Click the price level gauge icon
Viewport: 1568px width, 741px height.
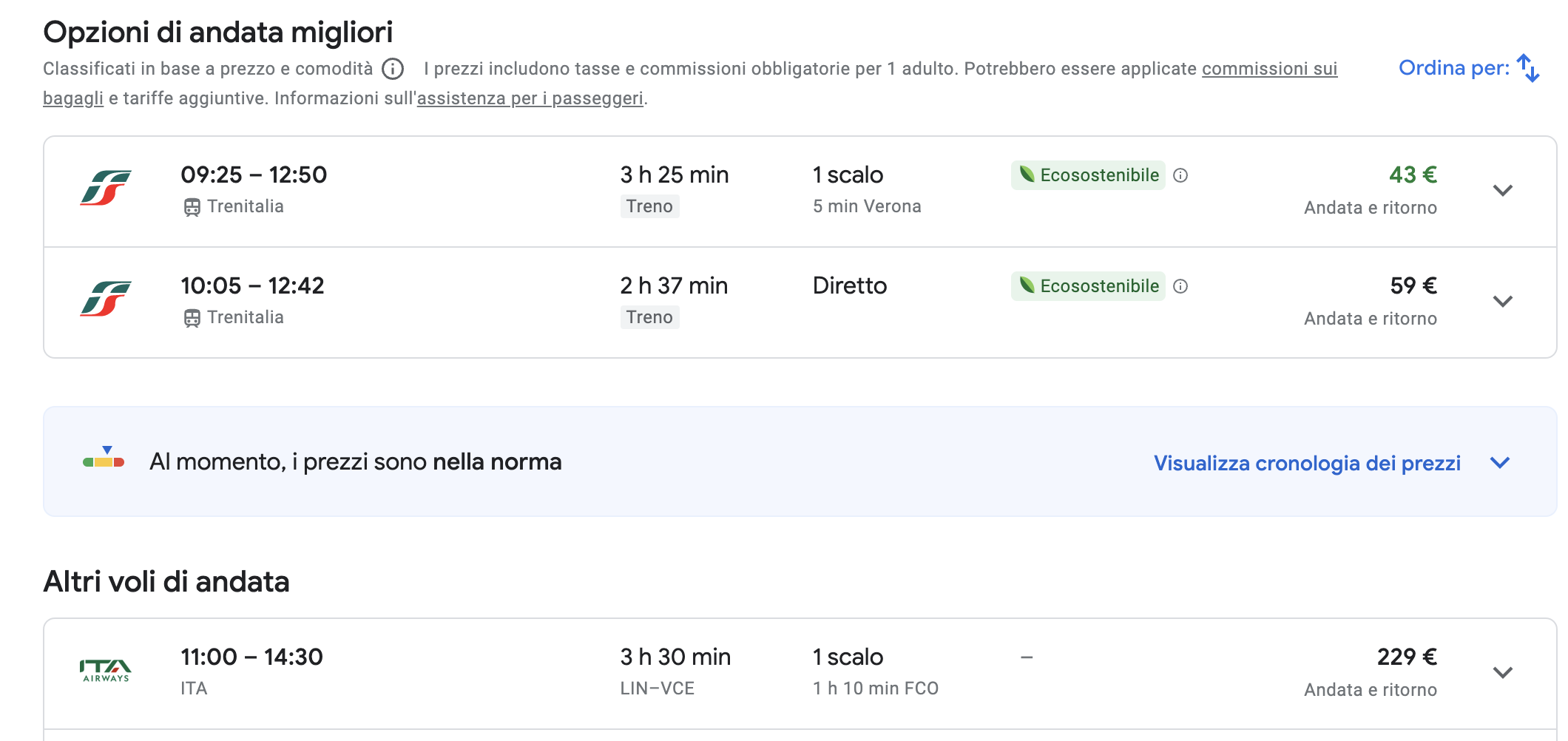point(104,457)
